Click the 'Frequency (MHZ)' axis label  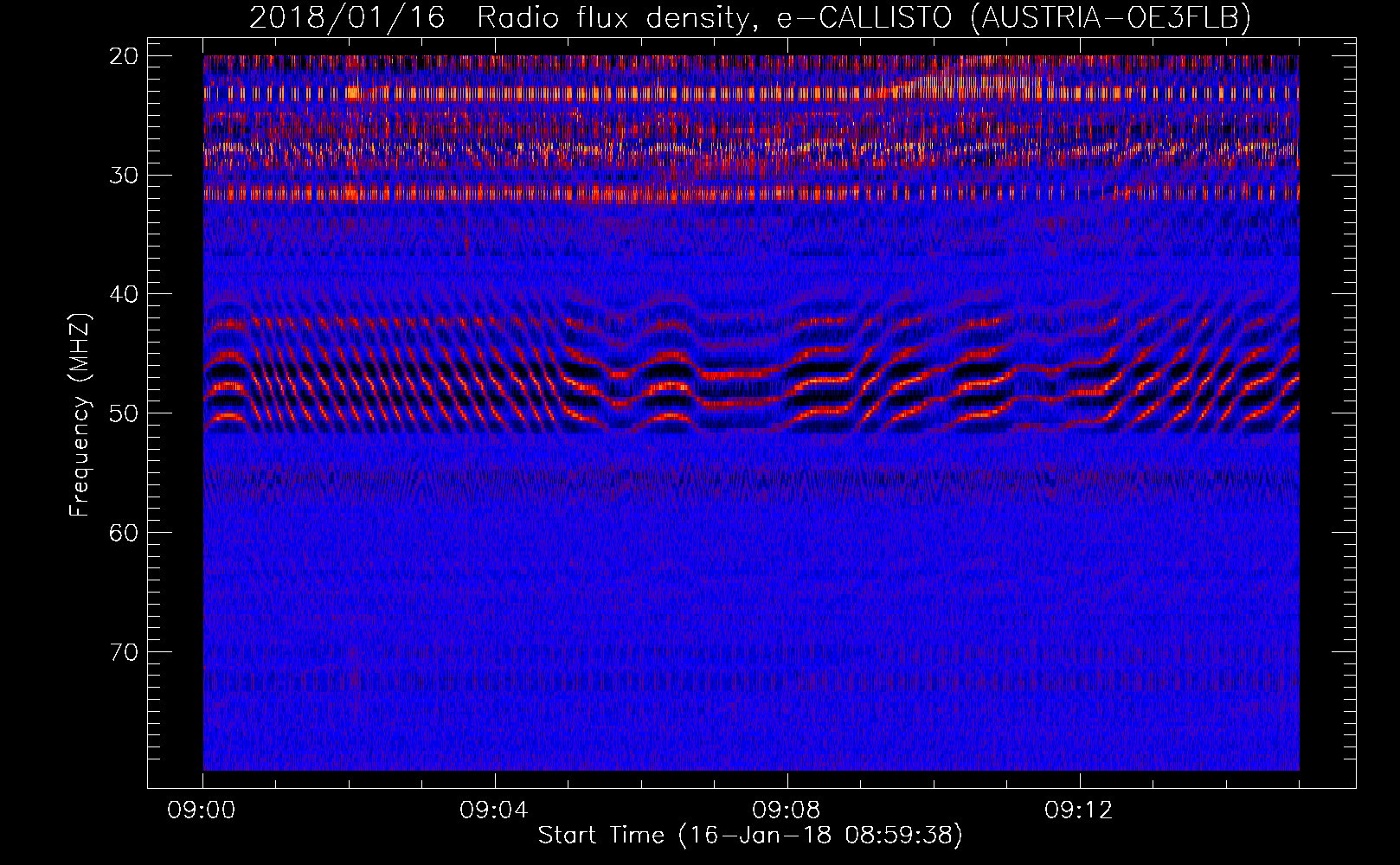pyautogui.click(x=80, y=415)
